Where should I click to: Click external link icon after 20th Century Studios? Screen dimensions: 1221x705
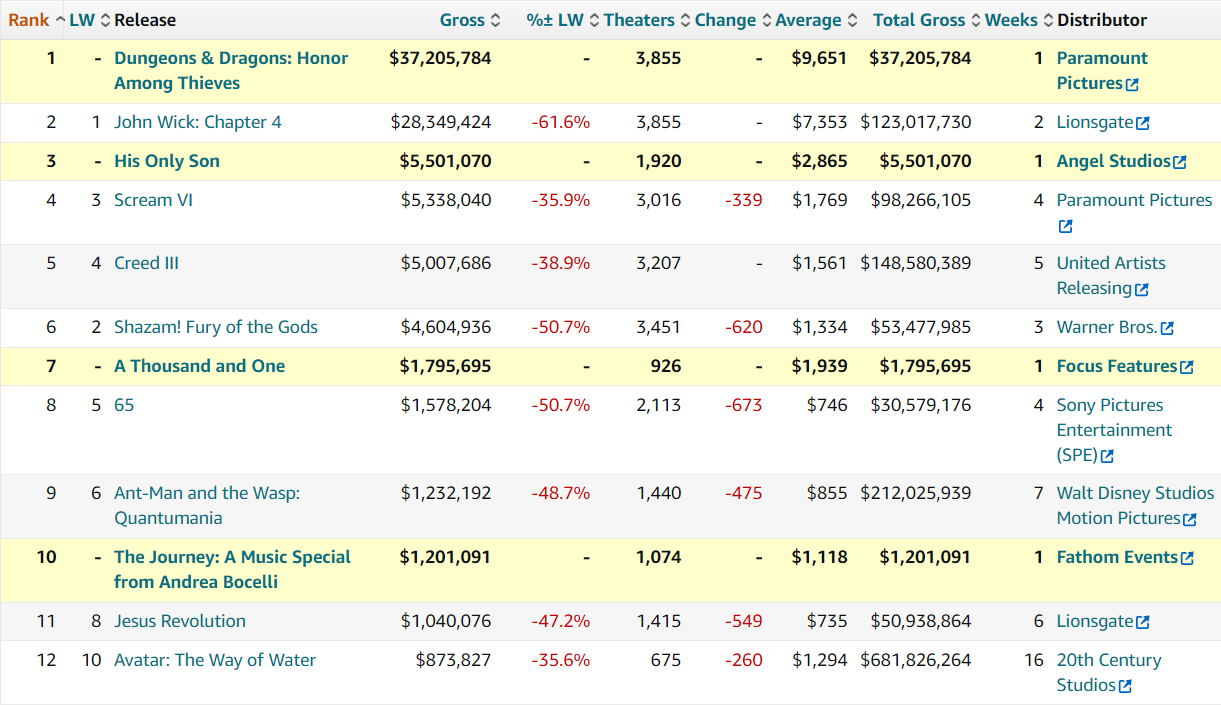pyautogui.click(x=1125, y=686)
